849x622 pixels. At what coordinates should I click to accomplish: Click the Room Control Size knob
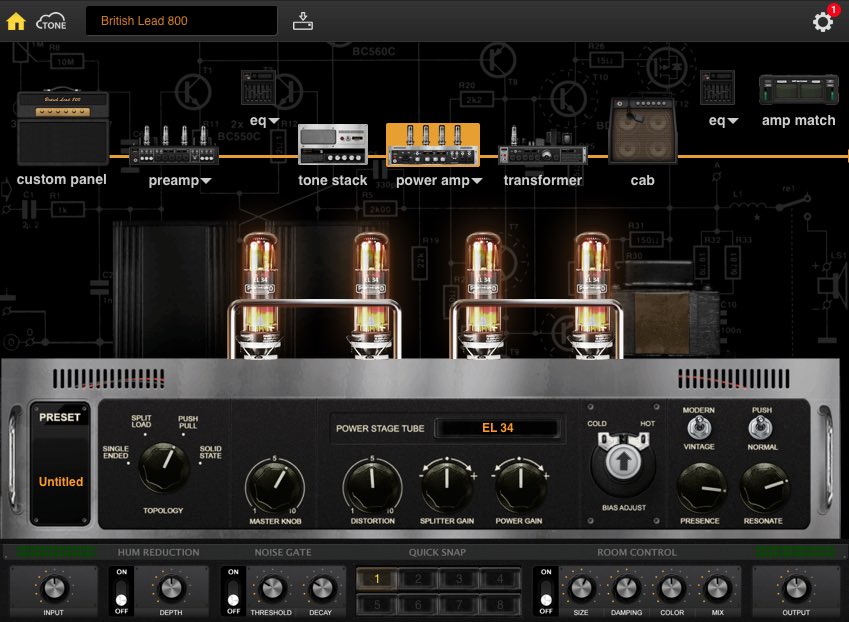pos(581,588)
